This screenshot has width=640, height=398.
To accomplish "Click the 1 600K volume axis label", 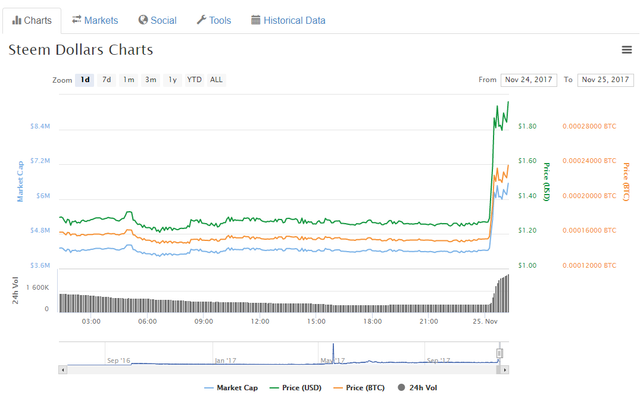I will tap(38, 288).
